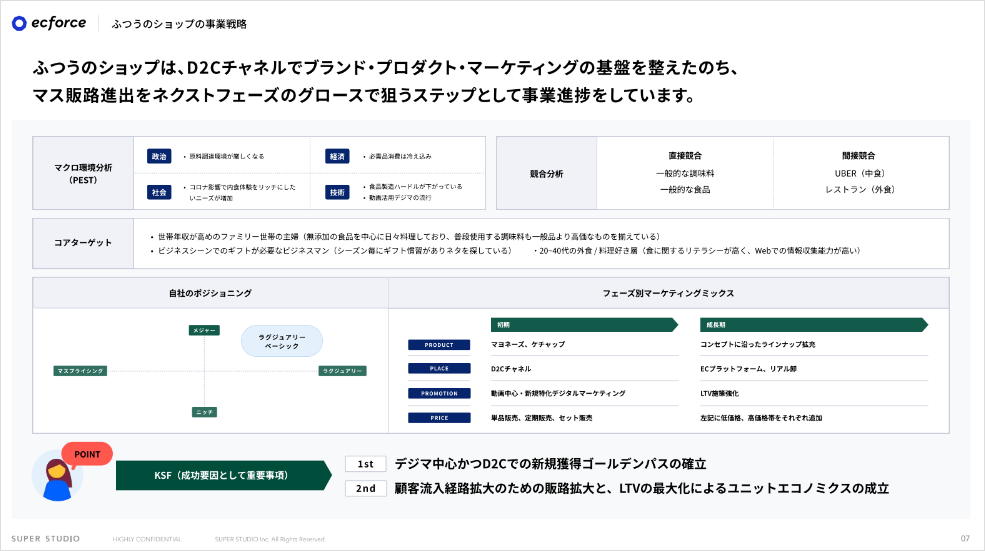The image size is (985, 551).
Task: Click the メジャー axis label
Action: 204,330
